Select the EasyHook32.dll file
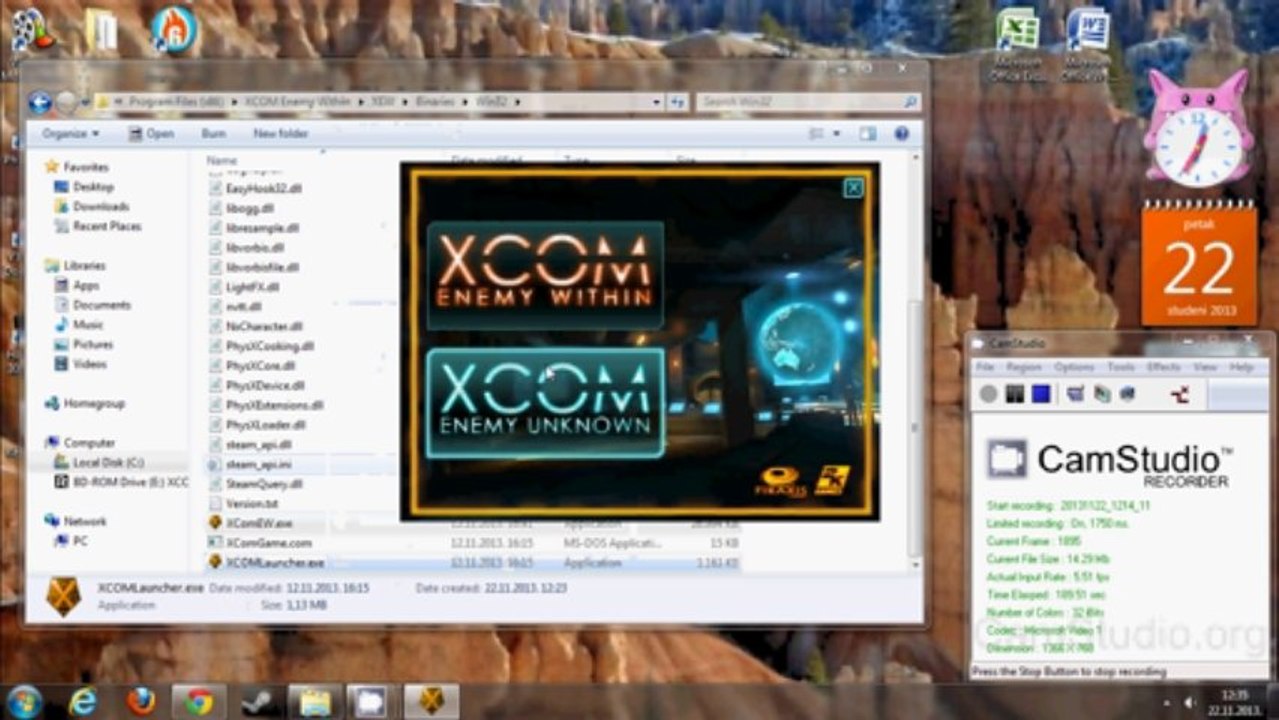The width and height of the screenshot is (1279, 720). 256,188
